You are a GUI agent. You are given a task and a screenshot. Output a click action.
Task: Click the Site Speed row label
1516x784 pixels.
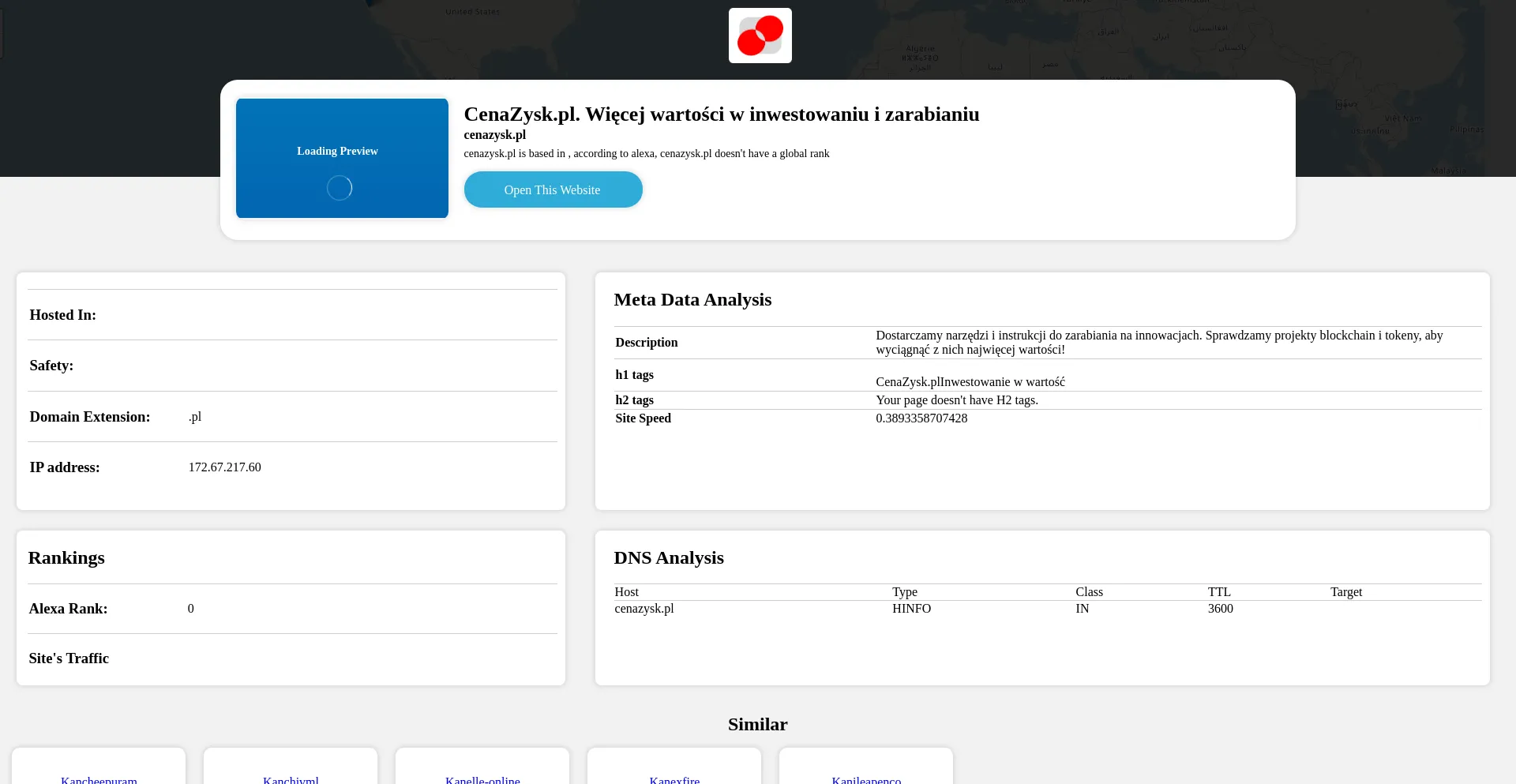coord(643,418)
